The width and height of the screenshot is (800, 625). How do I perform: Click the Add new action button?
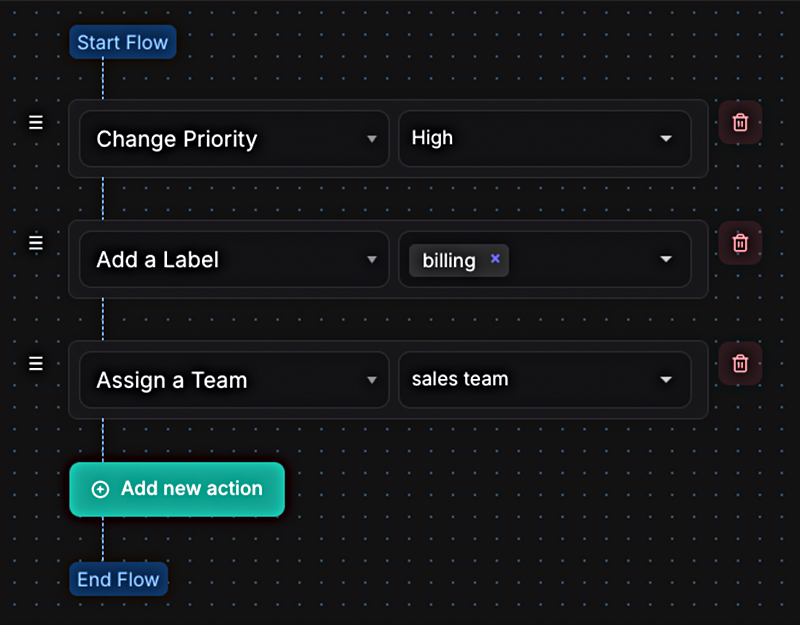point(177,489)
